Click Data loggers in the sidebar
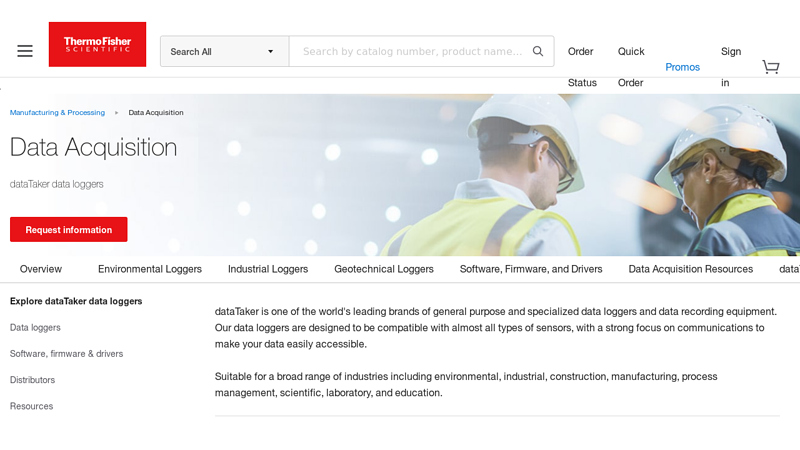This screenshot has height=450, width=800. coord(35,328)
